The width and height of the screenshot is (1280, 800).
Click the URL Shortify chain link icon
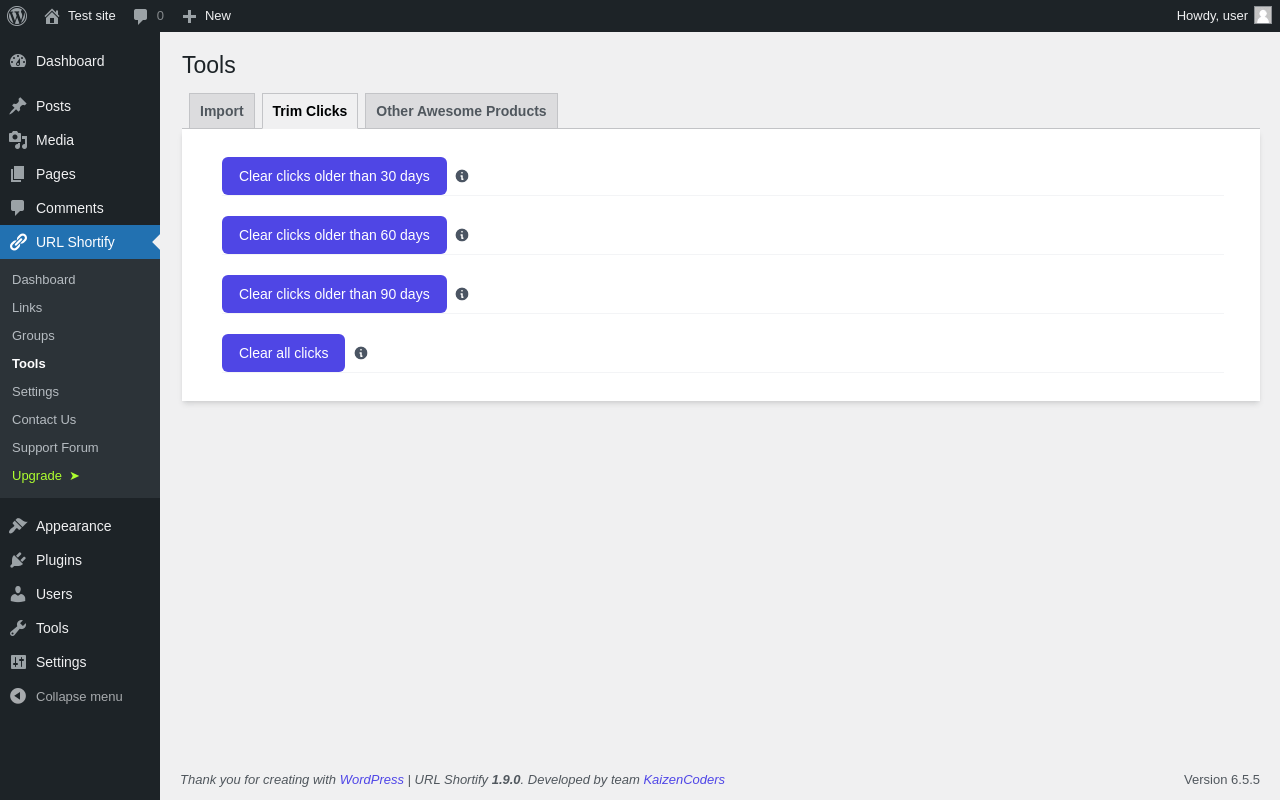[18, 242]
